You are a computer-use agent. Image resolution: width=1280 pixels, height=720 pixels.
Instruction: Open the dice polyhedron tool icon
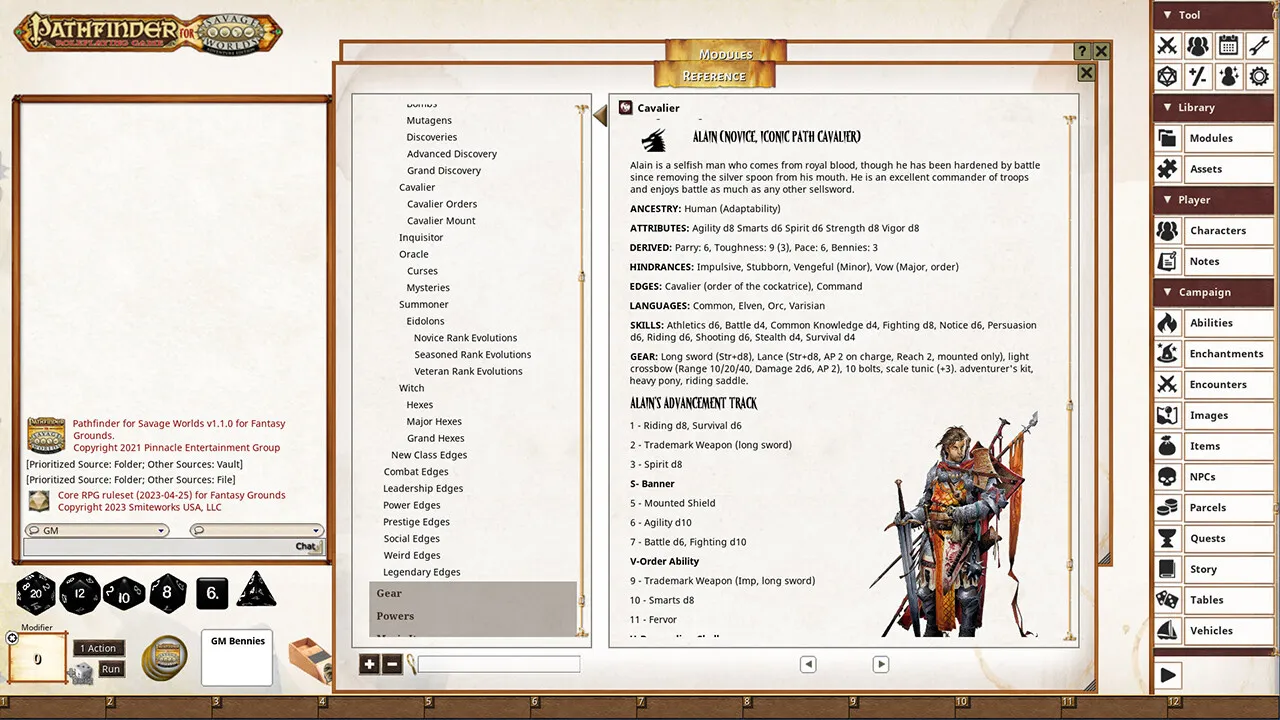click(1167, 76)
